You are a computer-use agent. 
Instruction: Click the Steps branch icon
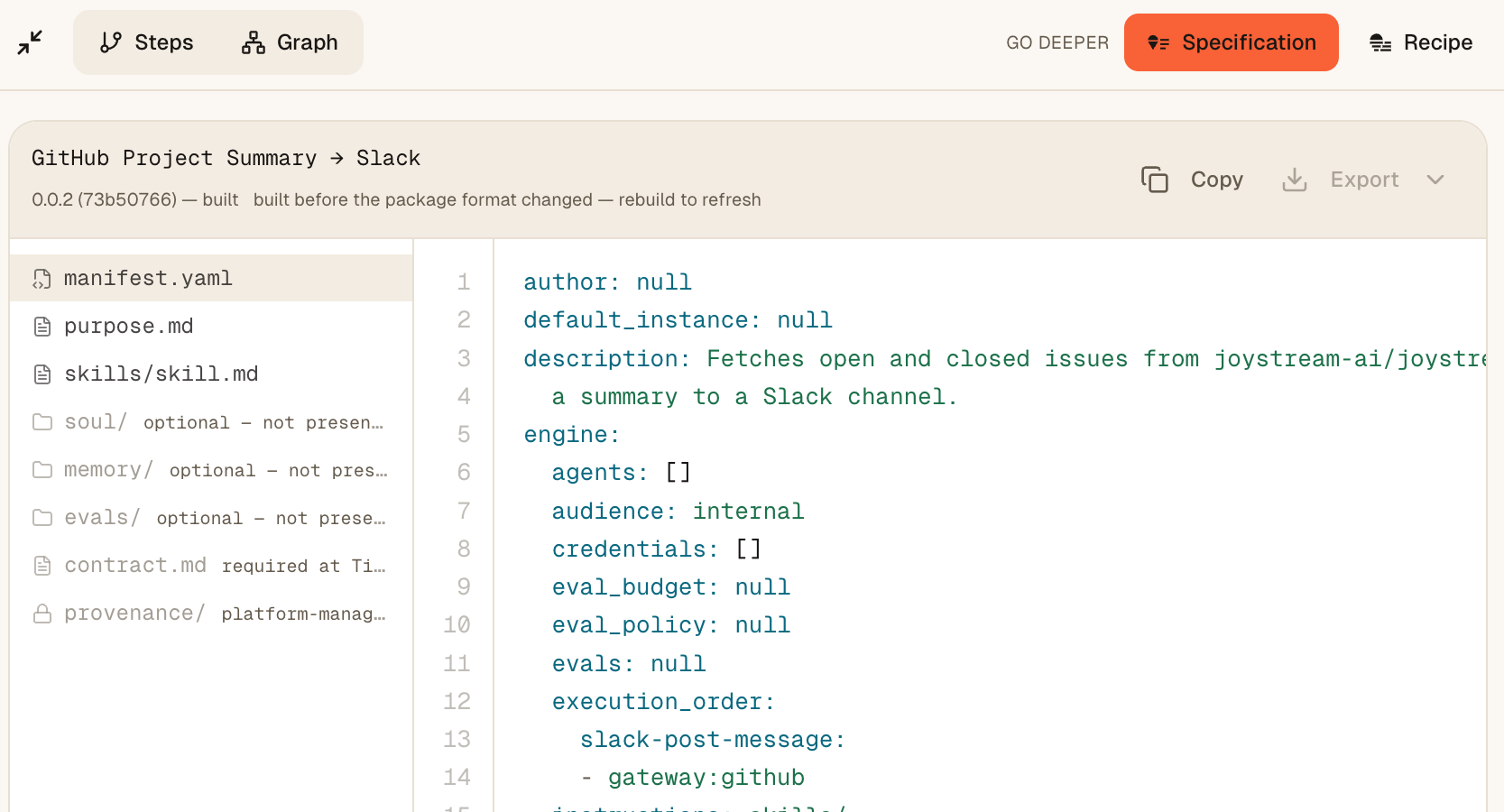[x=111, y=42]
